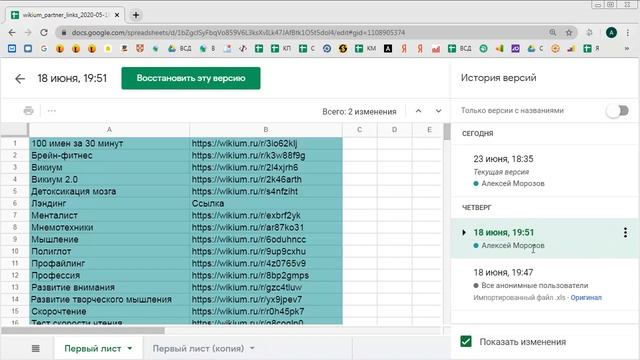Click Восстановить эту версию button
640x360 pixels.
pos(191,78)
